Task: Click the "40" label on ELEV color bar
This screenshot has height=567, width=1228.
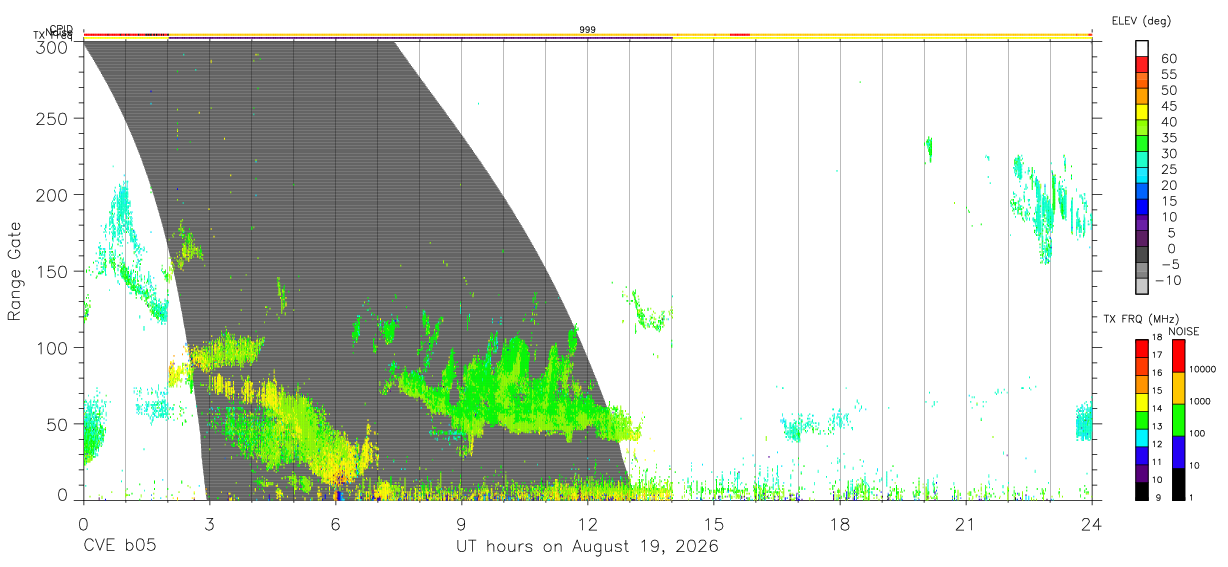Action: click(1168, 122)
